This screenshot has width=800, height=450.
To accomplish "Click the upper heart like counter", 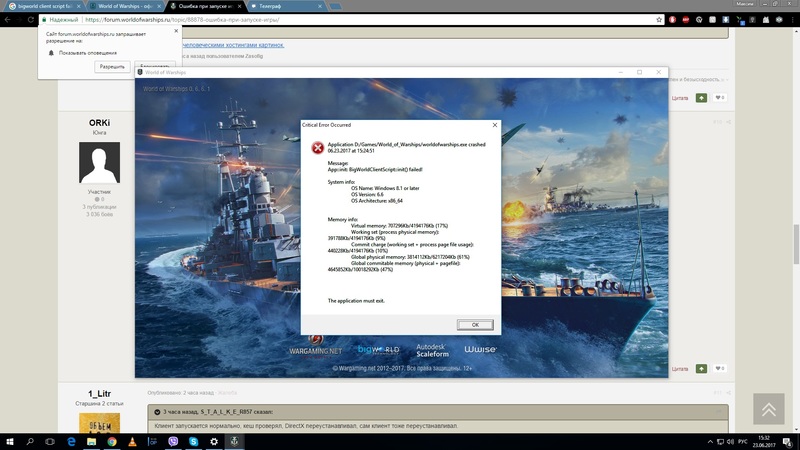I will (x=720, y=97).
